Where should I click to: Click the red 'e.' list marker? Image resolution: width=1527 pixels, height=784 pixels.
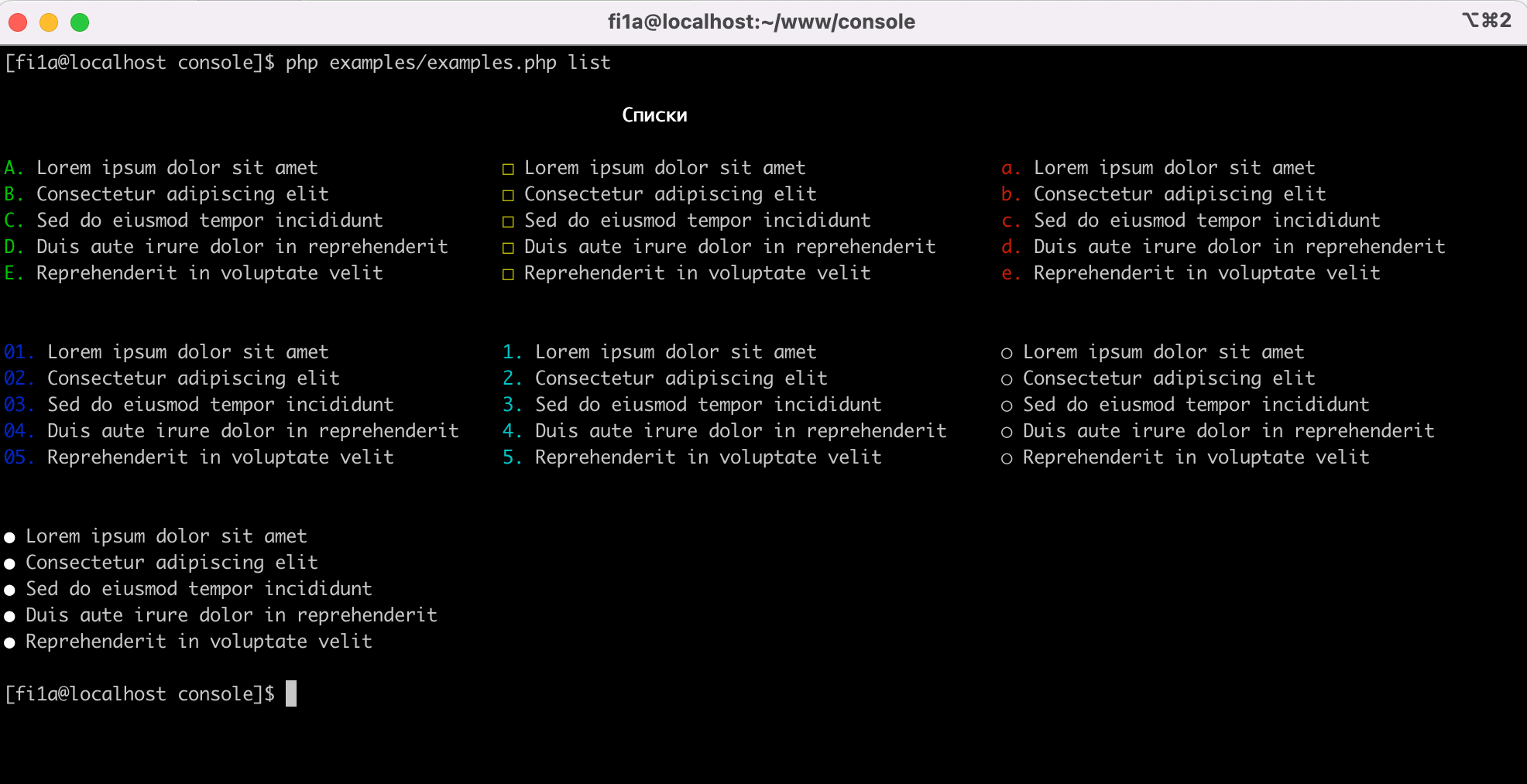tap(1011, 274)
